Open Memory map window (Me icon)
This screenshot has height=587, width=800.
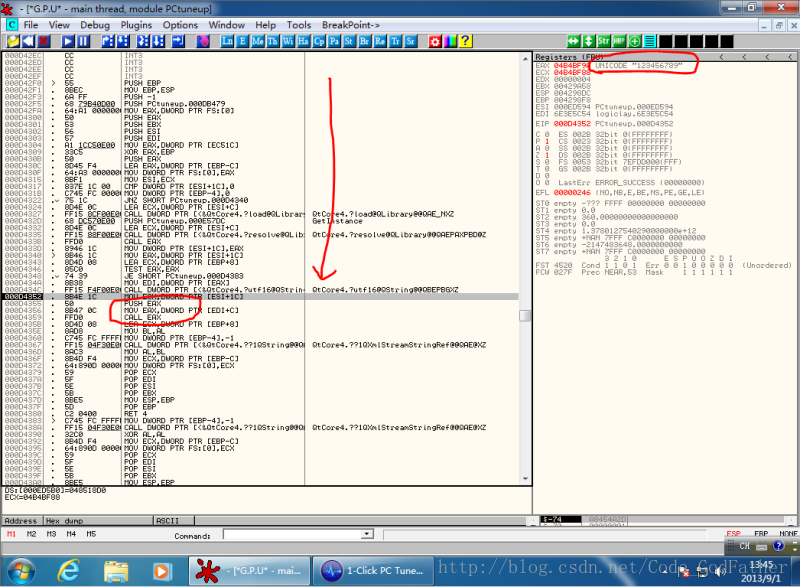tap(258, 41)
